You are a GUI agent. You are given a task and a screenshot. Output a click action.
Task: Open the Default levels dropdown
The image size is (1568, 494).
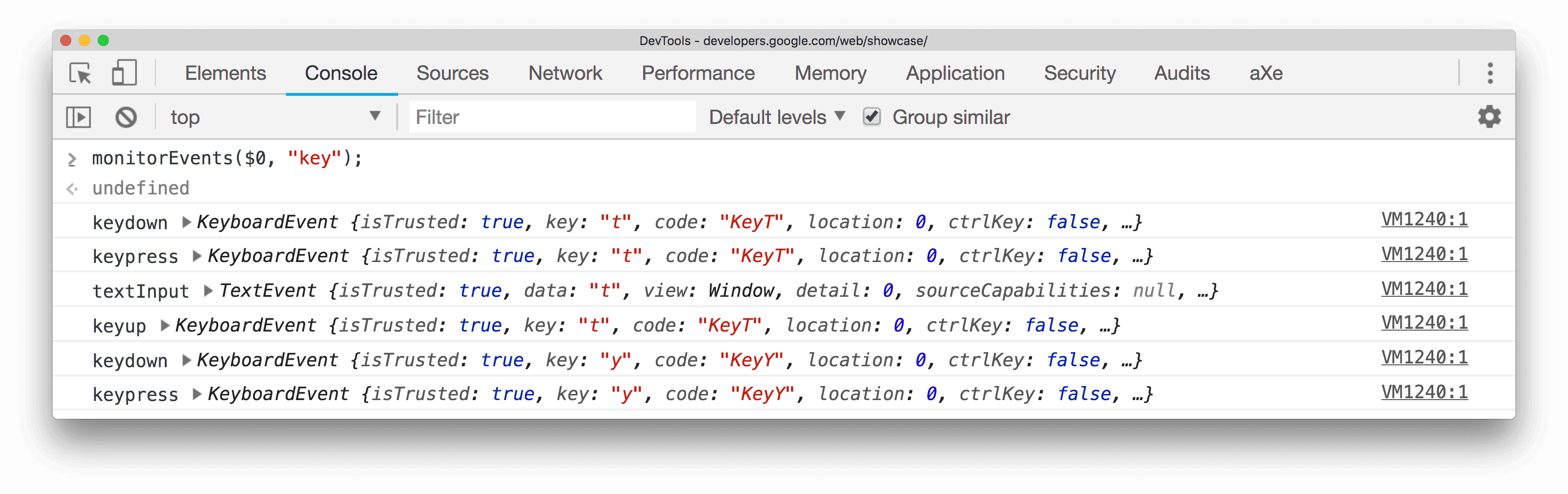click(x=776, y=117)
